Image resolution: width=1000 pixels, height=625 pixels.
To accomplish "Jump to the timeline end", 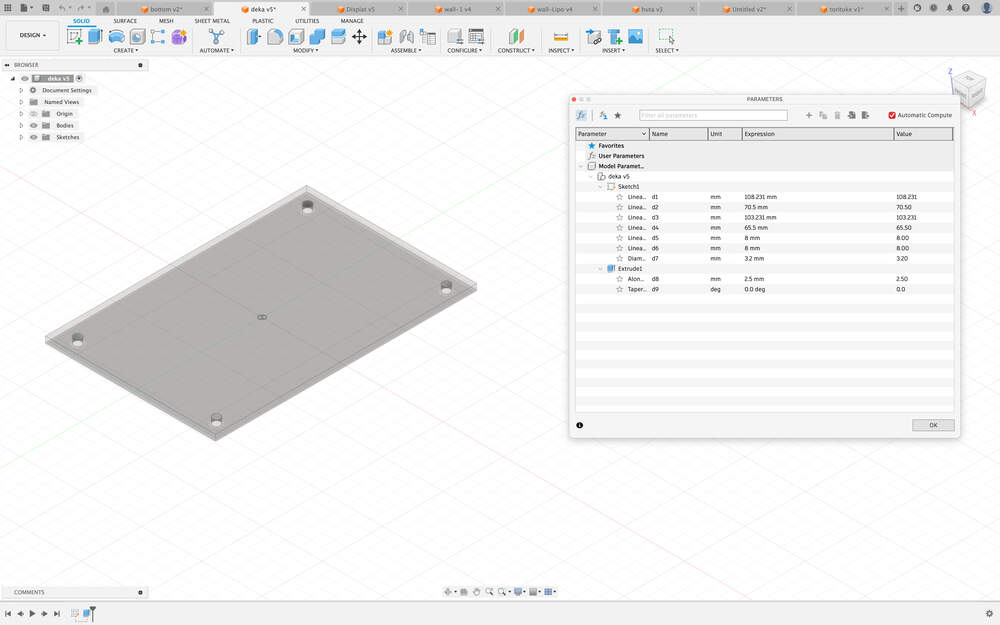I will (x=57, y=614).
